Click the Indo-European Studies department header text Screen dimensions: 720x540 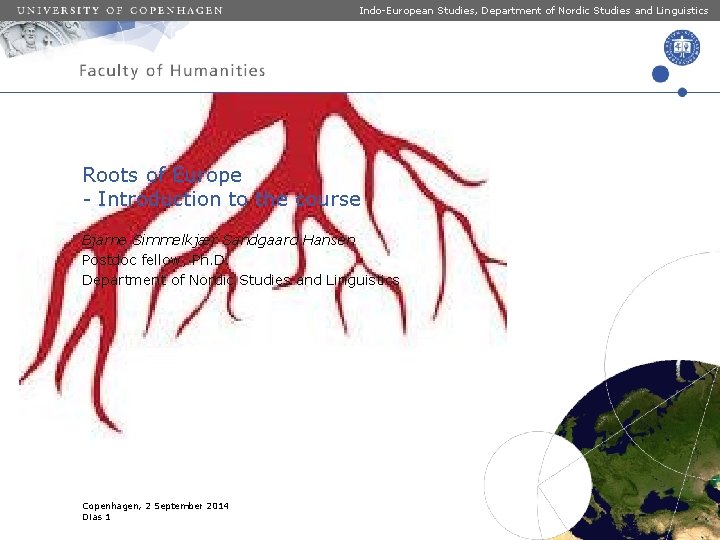tap(534, 10)
